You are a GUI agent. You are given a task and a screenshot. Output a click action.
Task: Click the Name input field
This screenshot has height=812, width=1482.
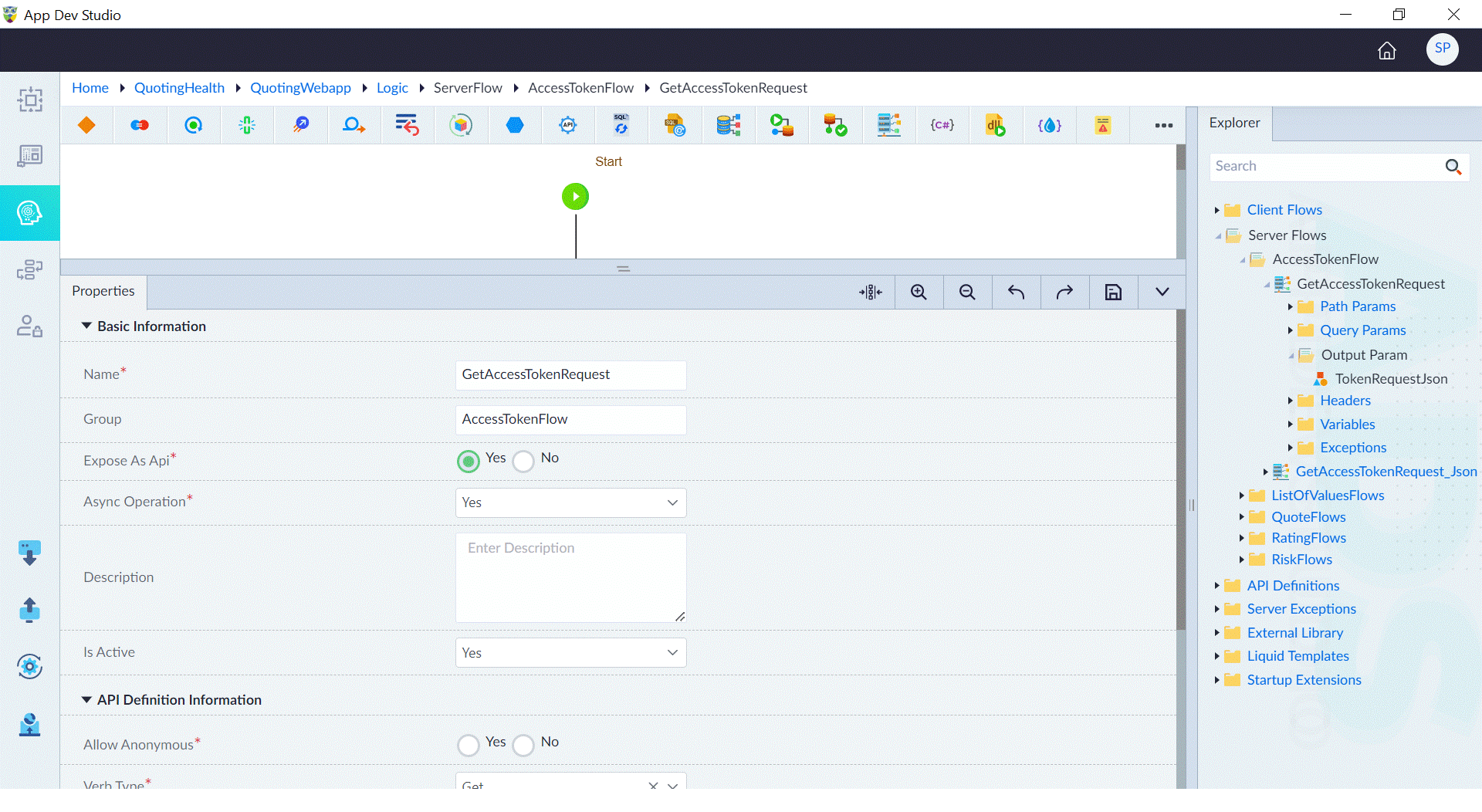570,375
